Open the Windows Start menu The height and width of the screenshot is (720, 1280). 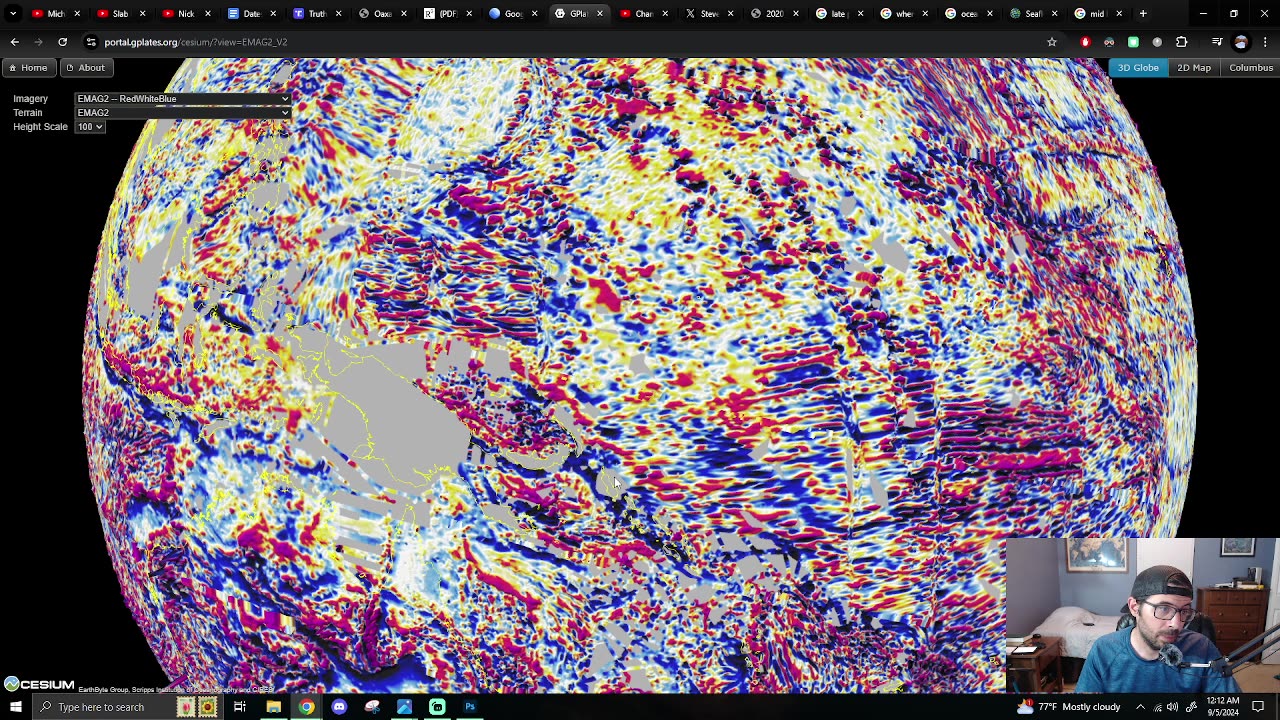pyautogui.click(x=15, y=707)
